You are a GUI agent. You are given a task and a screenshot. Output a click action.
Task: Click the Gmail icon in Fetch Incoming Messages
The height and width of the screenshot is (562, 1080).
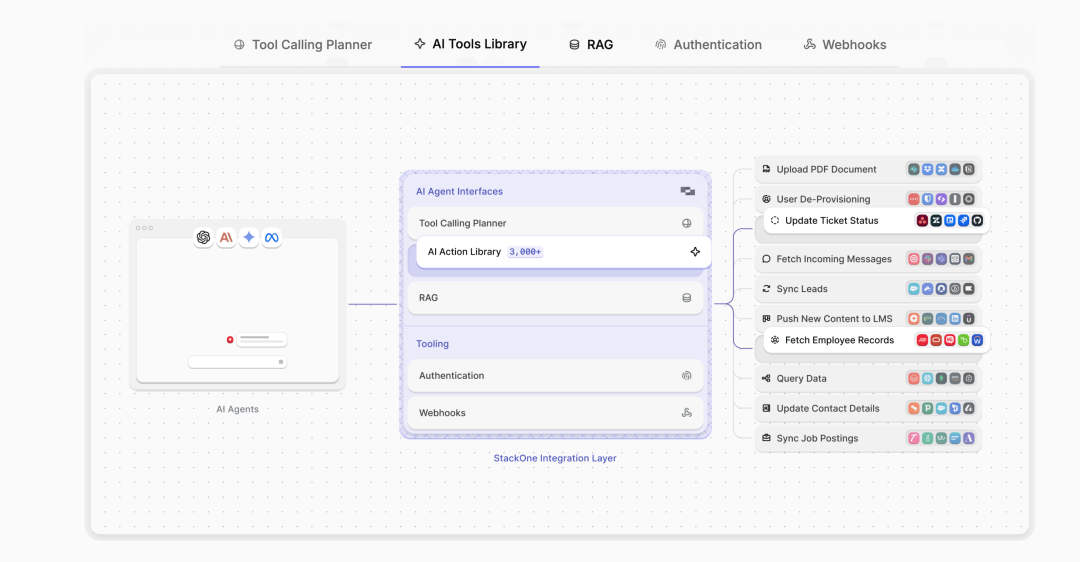(x=968, y=259)
